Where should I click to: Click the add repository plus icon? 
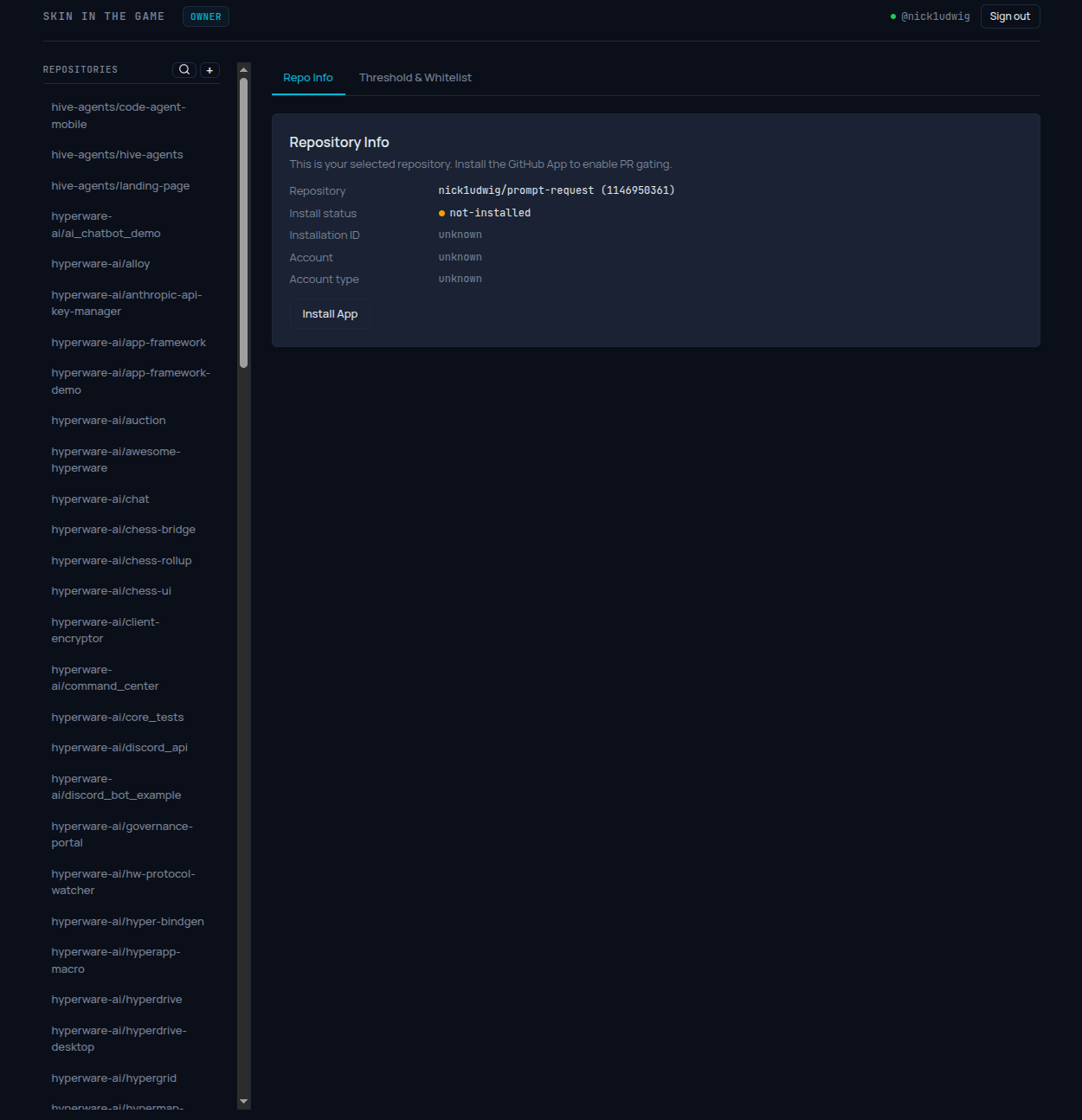pos(209,70)
